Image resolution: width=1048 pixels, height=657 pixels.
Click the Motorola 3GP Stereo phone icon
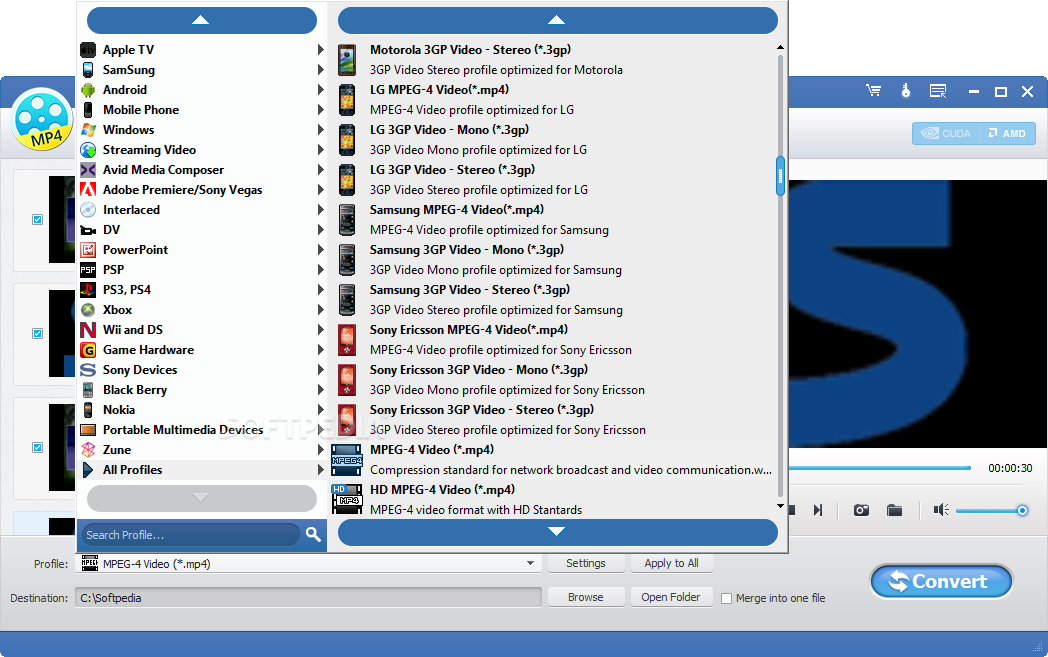[347, 59]
